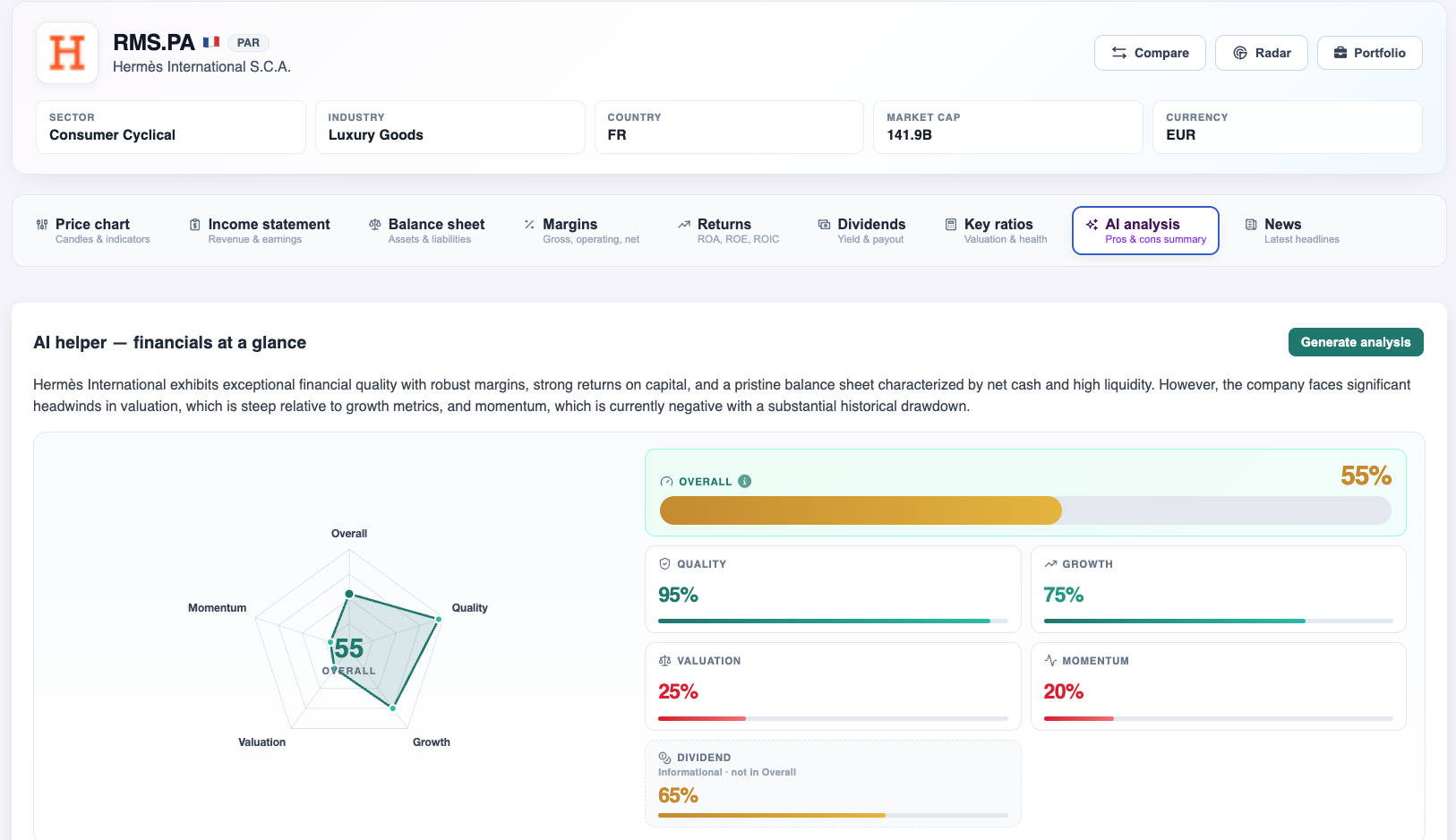Click the 55 overall score in radar chart
The height and width of the screenshot is (840, 1456).
[x=349, y=648]
